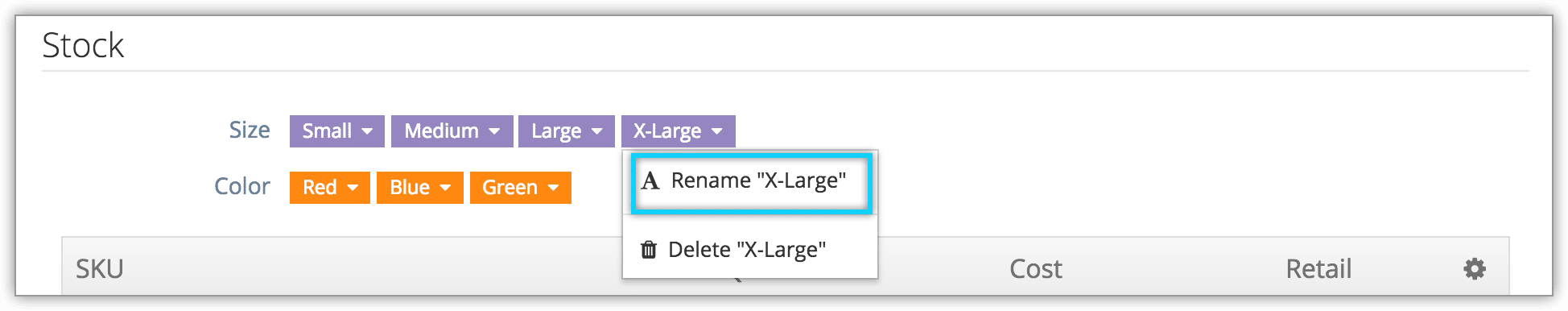Open the Medium size dropdown arrow
Image resolution: width=1568 pixels, height=311 pixels.
(x=494, y=131)
